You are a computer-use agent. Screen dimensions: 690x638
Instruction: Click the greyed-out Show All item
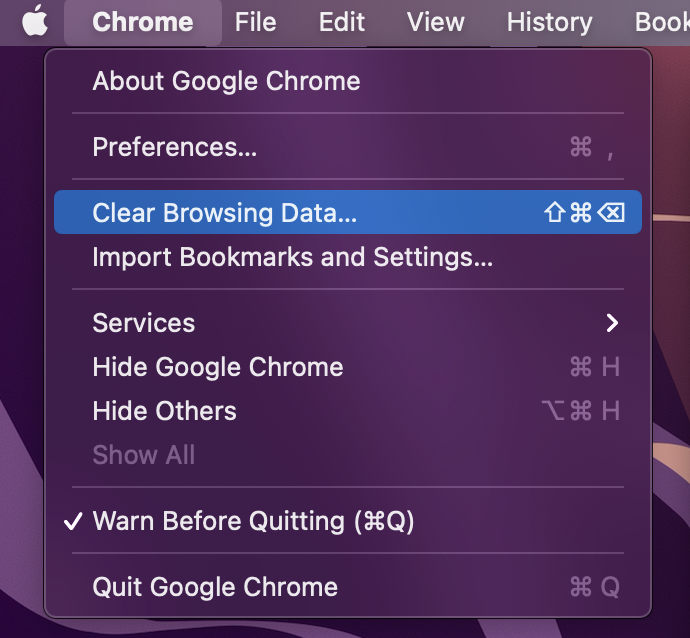[x=144, y=455]
